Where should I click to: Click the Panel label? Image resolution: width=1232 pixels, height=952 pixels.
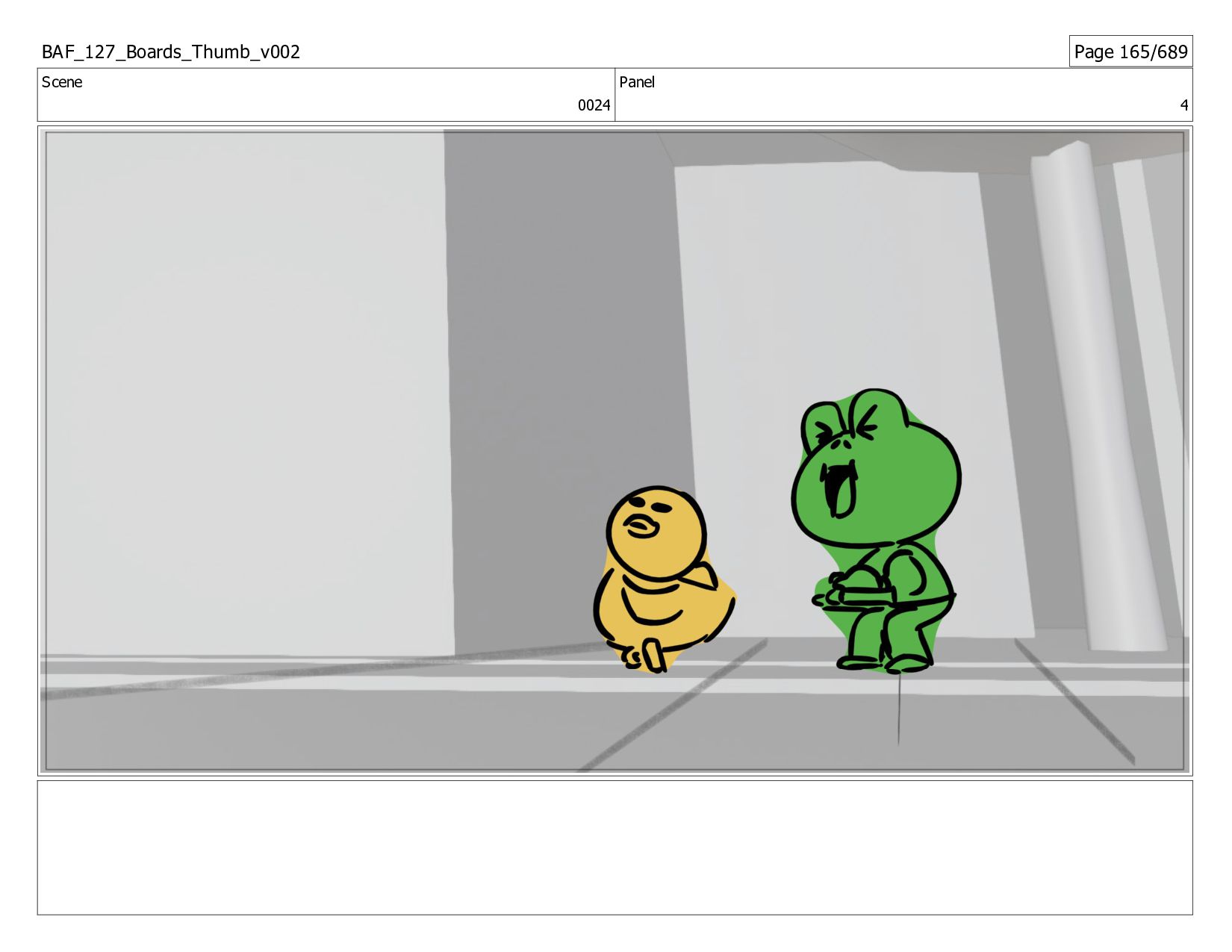click(x=637, y=82)
